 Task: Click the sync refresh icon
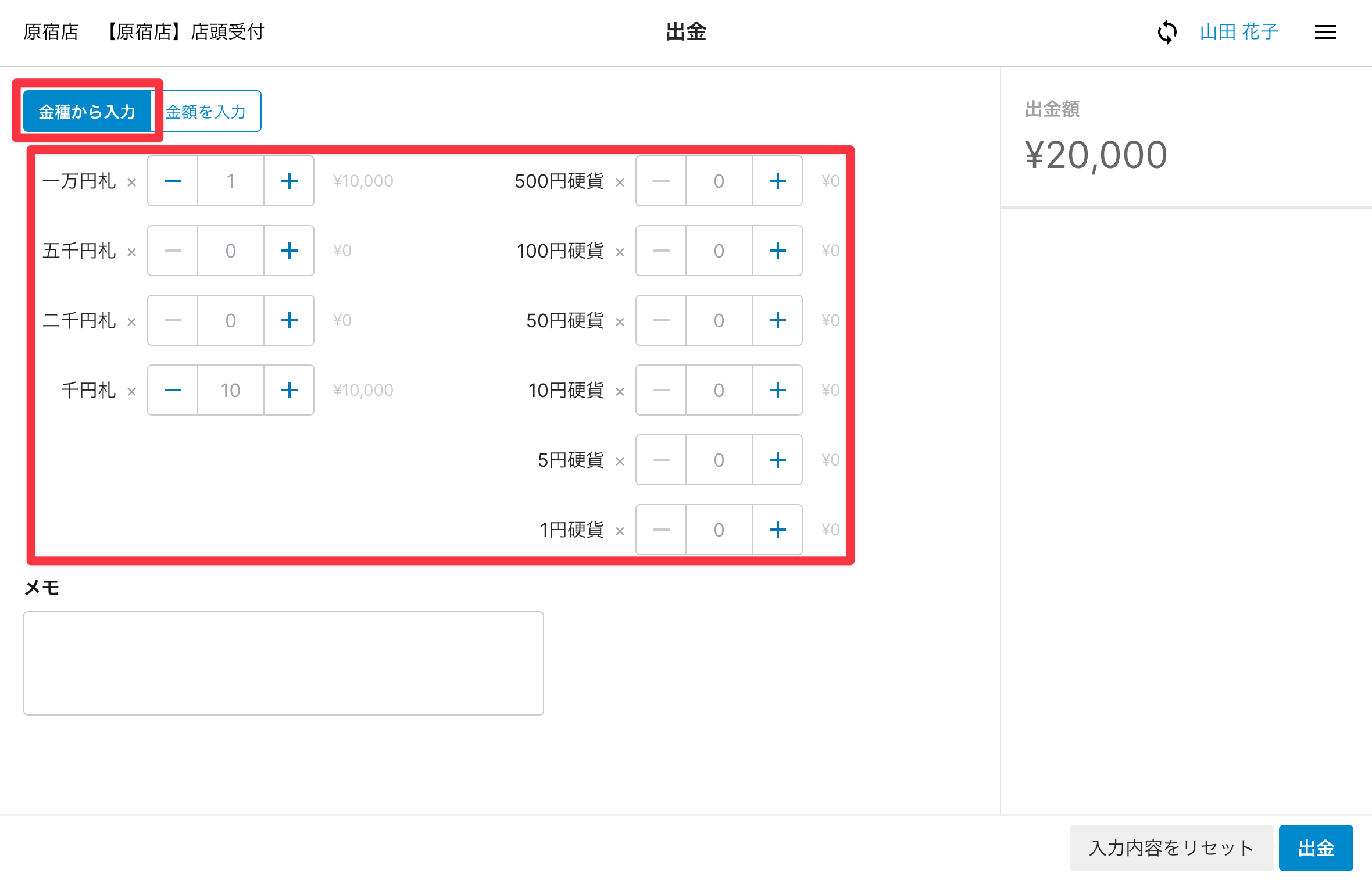pos(1167,32)
